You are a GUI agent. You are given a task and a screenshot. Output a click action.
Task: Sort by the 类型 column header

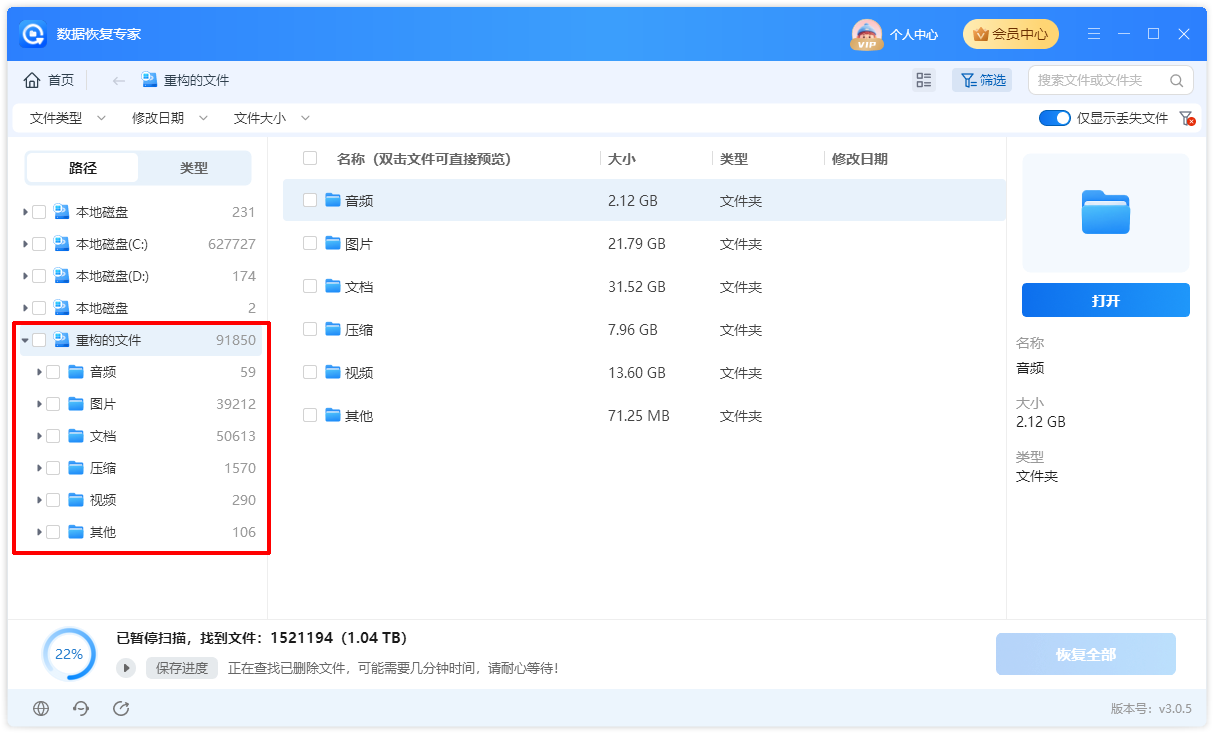click(x=734, y=159)
